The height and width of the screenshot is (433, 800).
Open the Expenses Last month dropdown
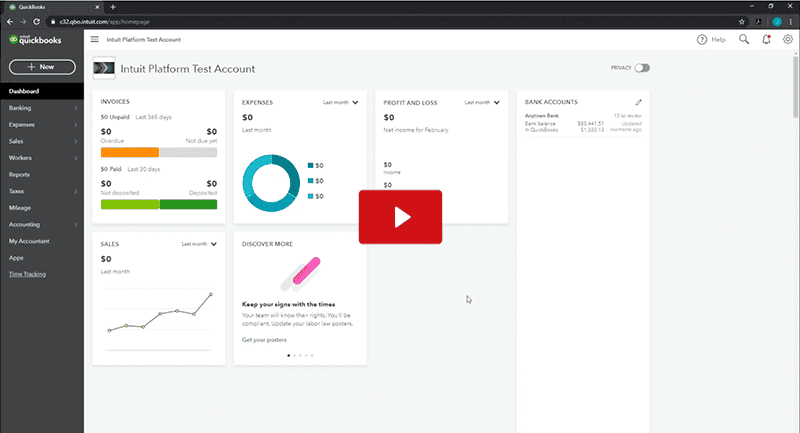[x=340, y=103]
